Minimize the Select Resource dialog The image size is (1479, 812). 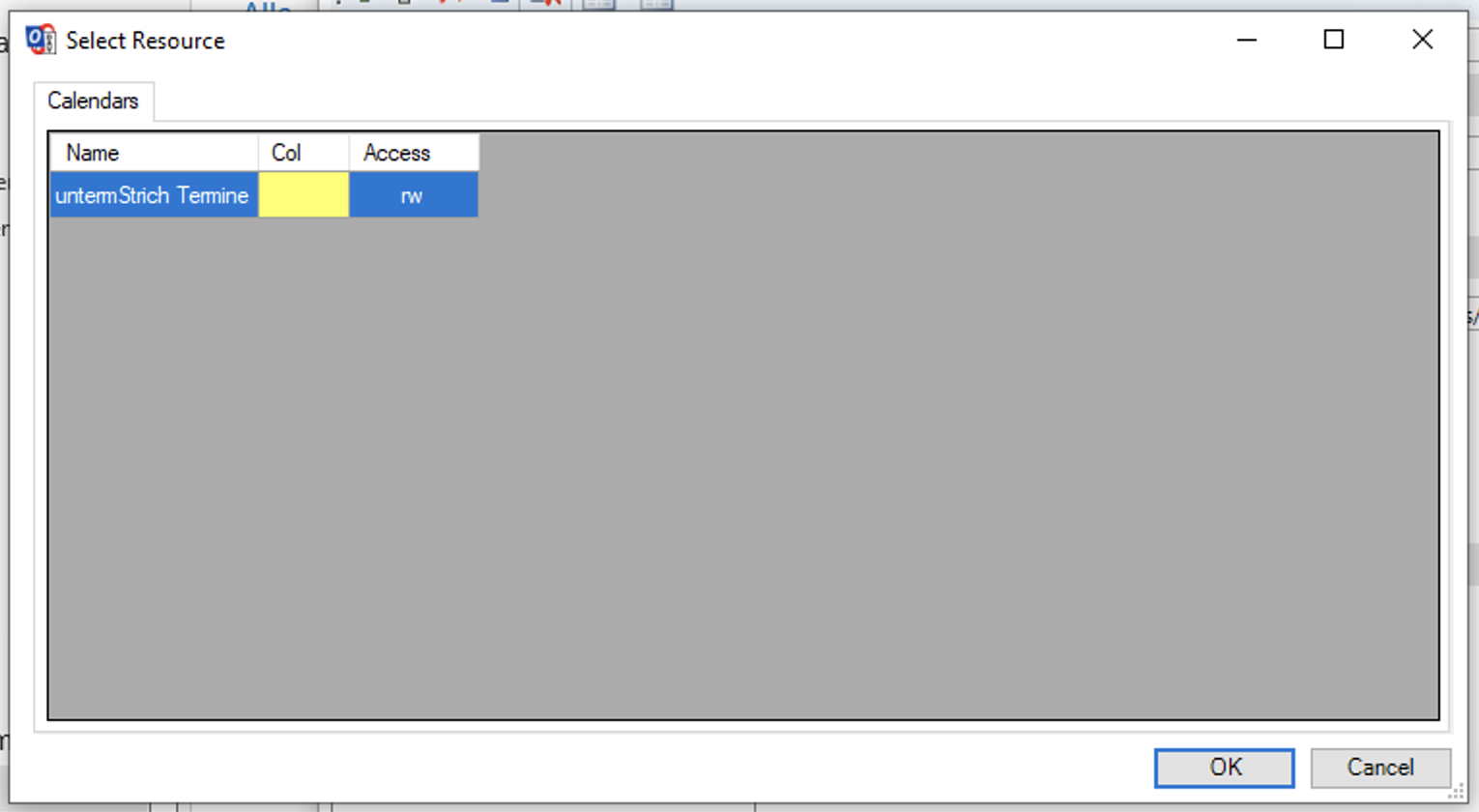coord(1247,41)
